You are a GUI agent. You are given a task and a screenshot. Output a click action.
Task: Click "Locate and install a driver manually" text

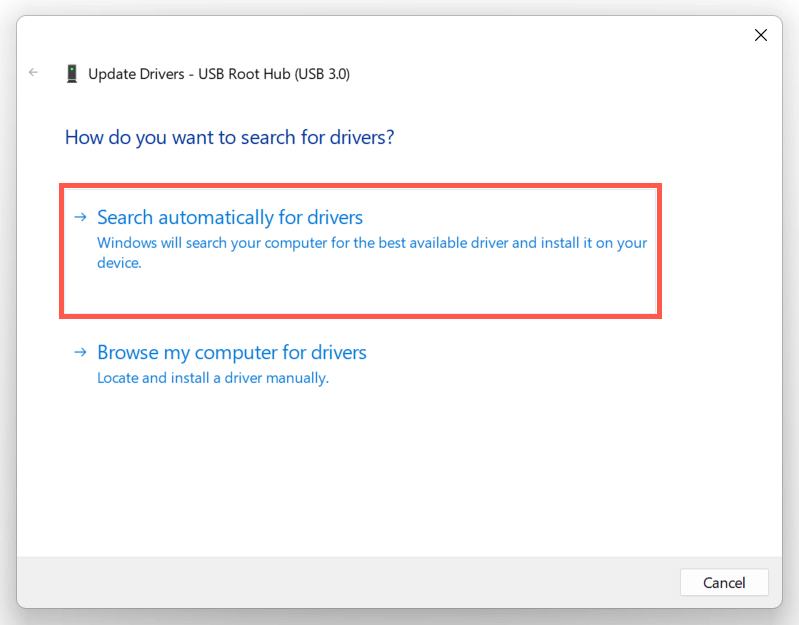[212, 378]
